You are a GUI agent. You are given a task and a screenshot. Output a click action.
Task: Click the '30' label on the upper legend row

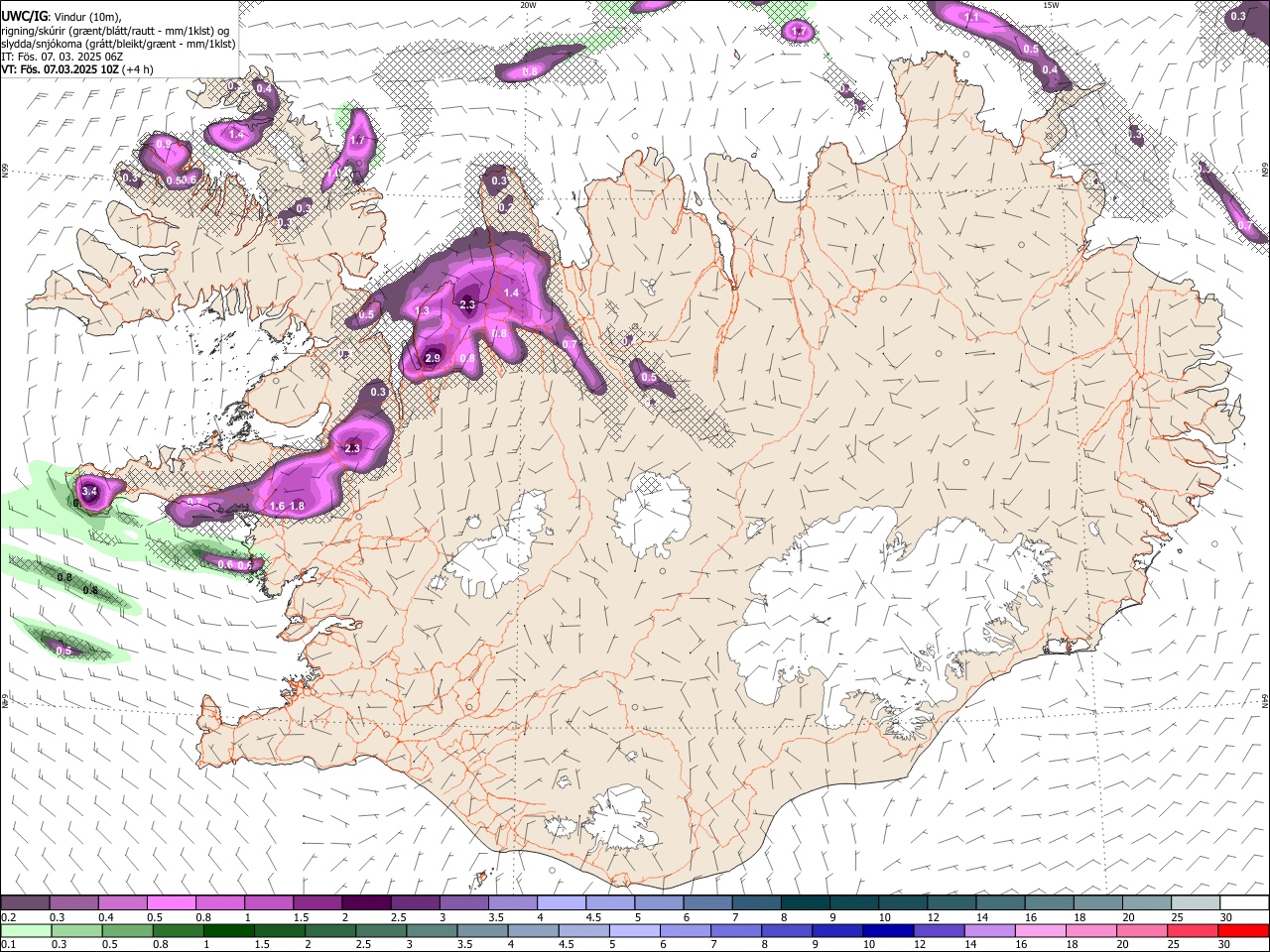pos(1226,917)
